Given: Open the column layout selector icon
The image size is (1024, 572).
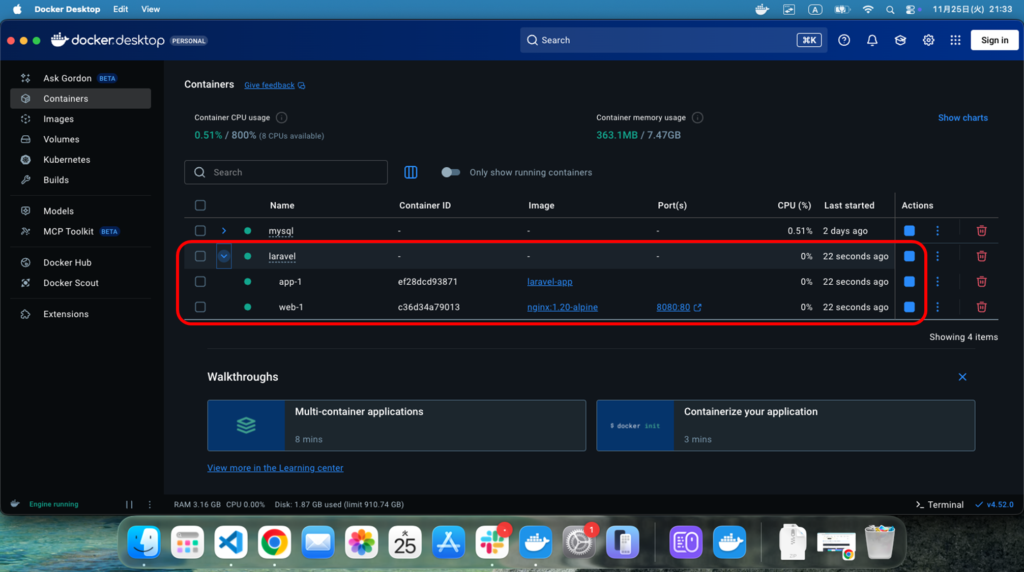Looking at the screenshot, I should click(410, 172).
